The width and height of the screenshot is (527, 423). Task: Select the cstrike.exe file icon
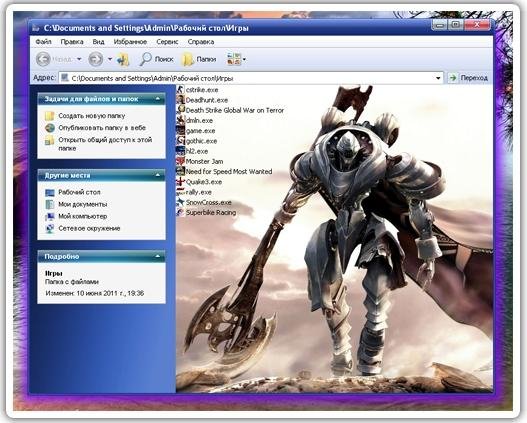181,90
